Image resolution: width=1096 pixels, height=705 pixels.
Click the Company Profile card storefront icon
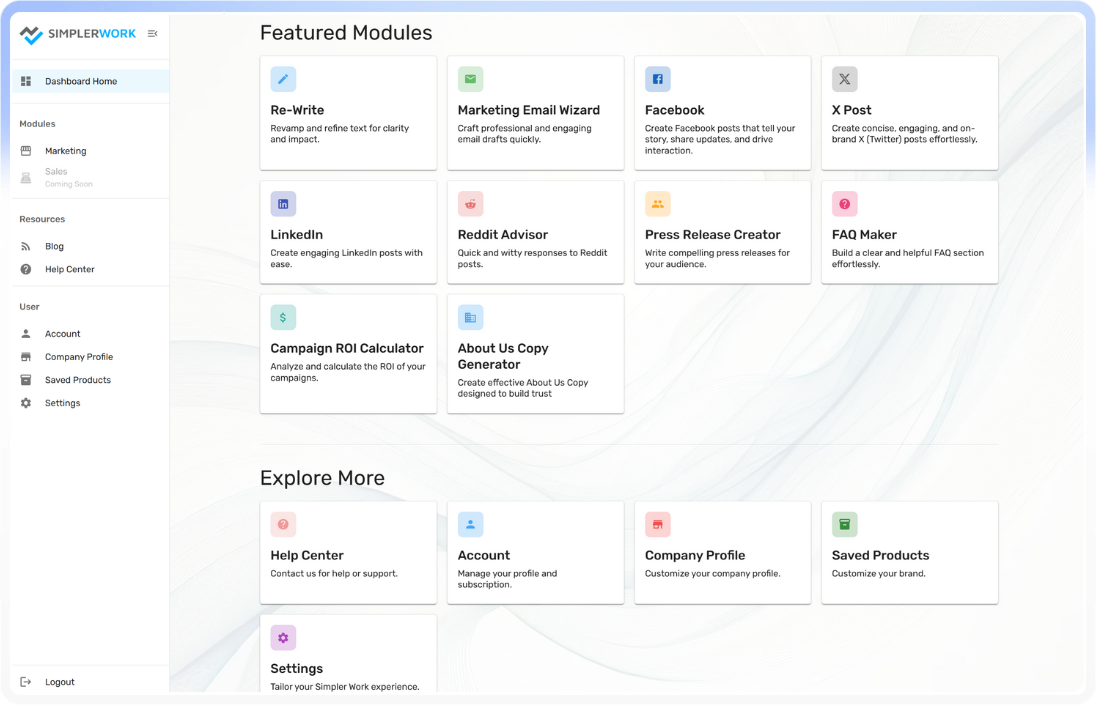(658, 524)
